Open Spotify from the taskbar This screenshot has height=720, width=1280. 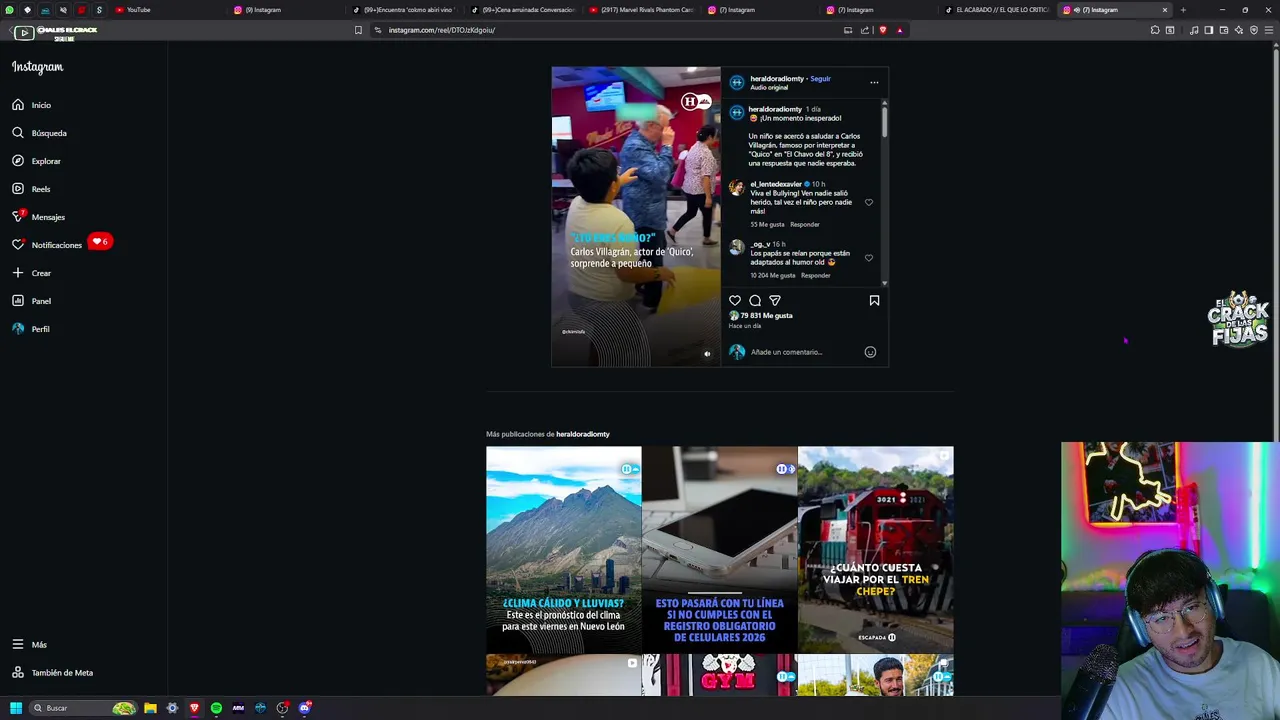[216, 708]
